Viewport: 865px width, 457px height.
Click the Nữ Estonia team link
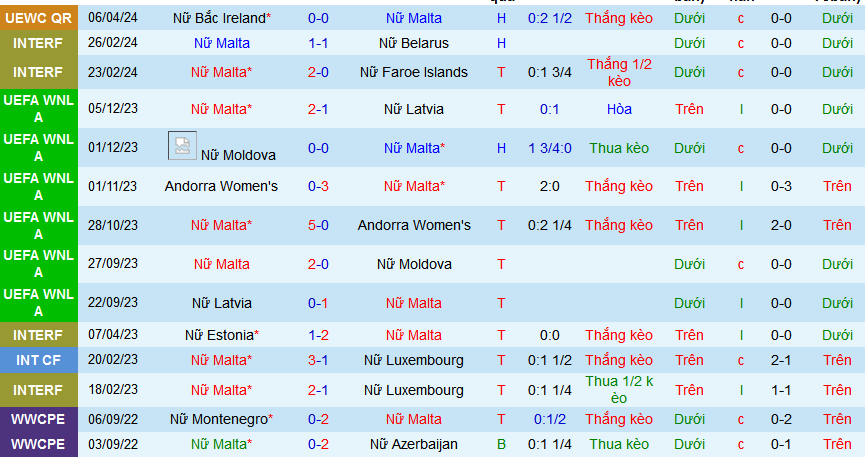[x=221, y=335]
